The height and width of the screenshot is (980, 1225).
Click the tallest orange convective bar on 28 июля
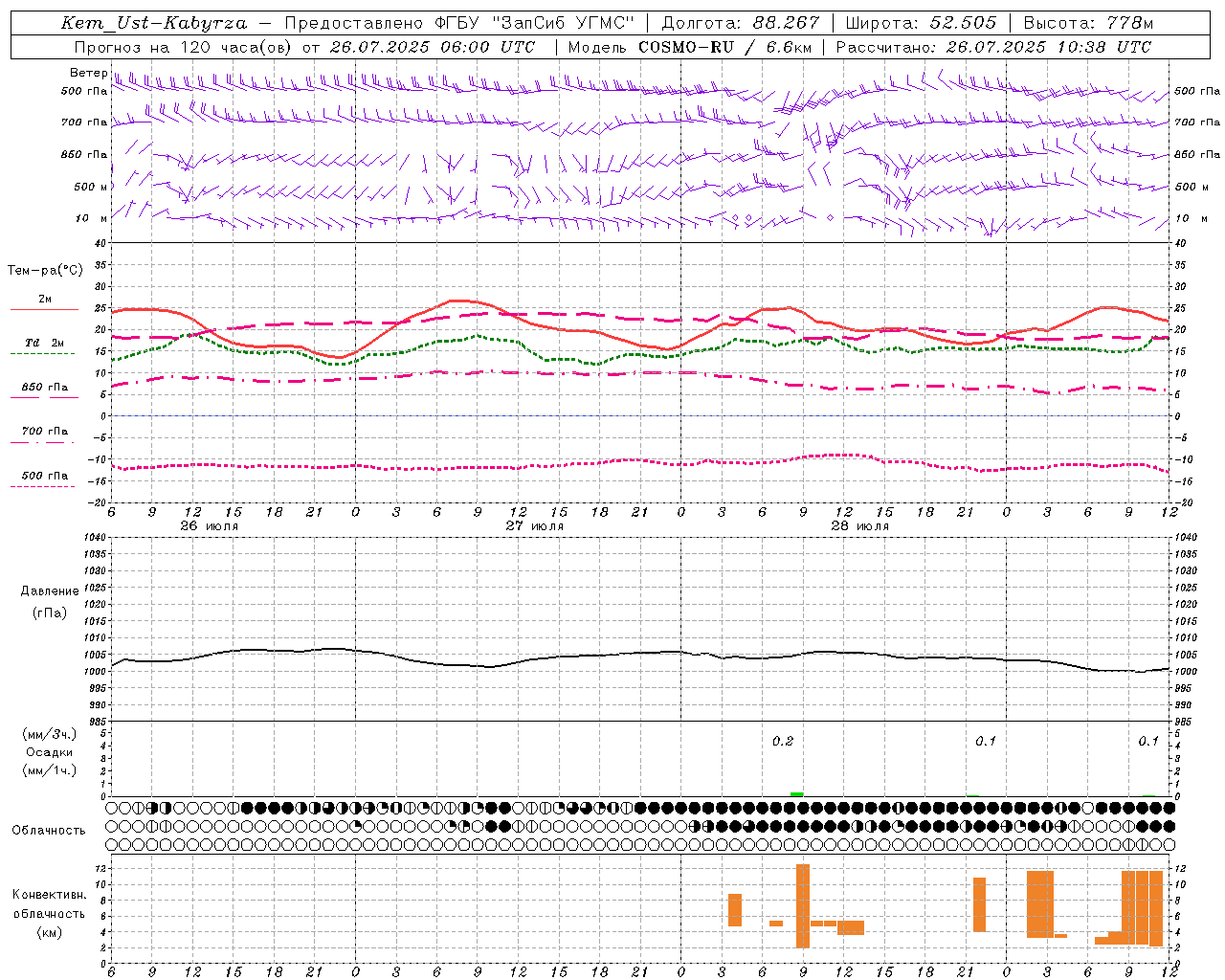point(803,906)
